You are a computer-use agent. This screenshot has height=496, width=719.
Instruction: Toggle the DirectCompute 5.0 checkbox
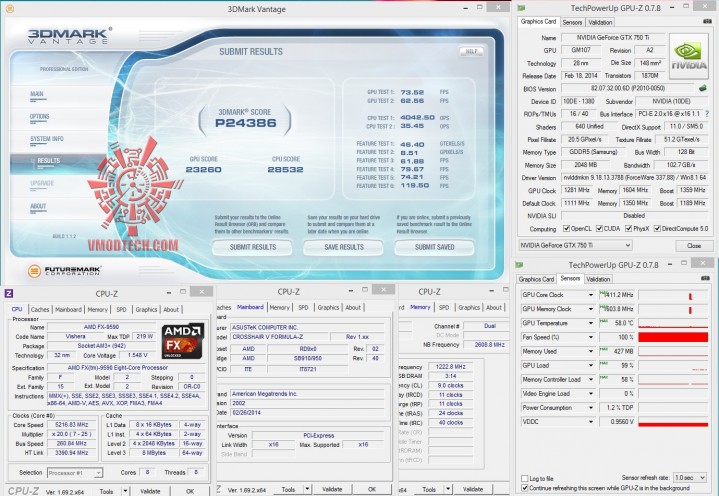pyautogui.click(x=657, y=228)
